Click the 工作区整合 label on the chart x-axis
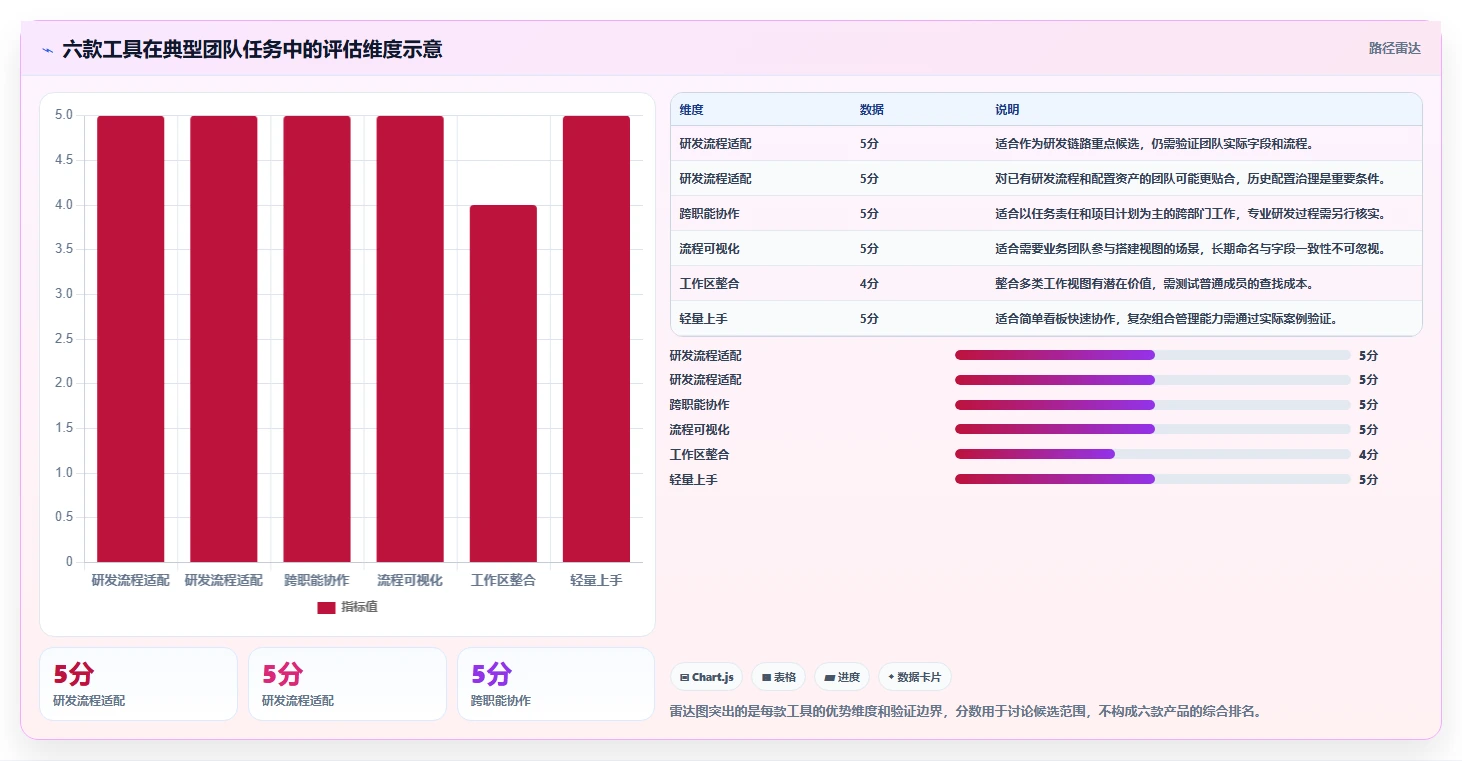 503,580
